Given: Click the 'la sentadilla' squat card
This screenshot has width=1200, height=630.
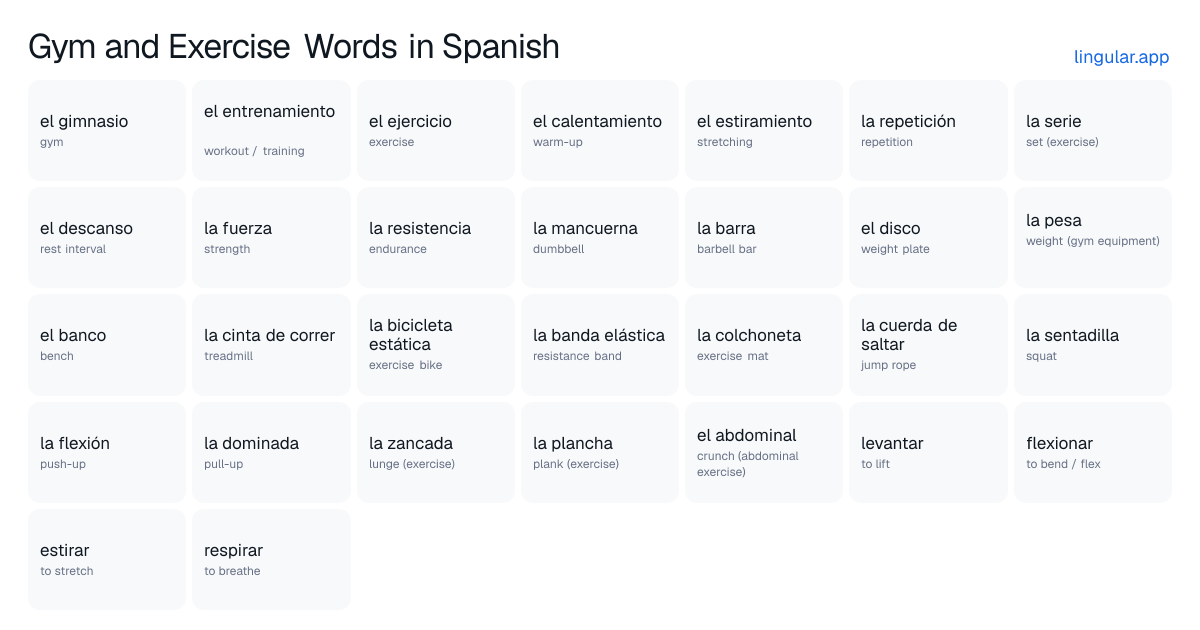Looking at the screenshot, I should click(1093, 345).
